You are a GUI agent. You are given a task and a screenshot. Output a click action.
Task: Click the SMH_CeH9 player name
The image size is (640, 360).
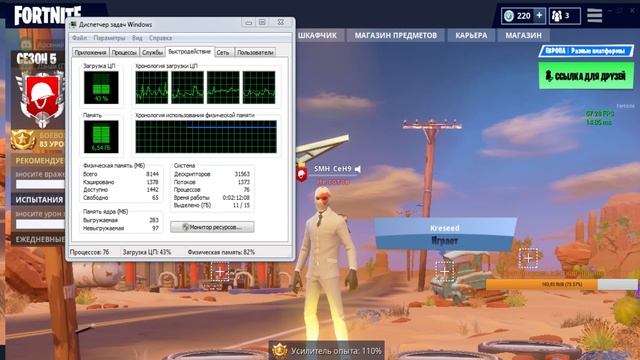333,169
